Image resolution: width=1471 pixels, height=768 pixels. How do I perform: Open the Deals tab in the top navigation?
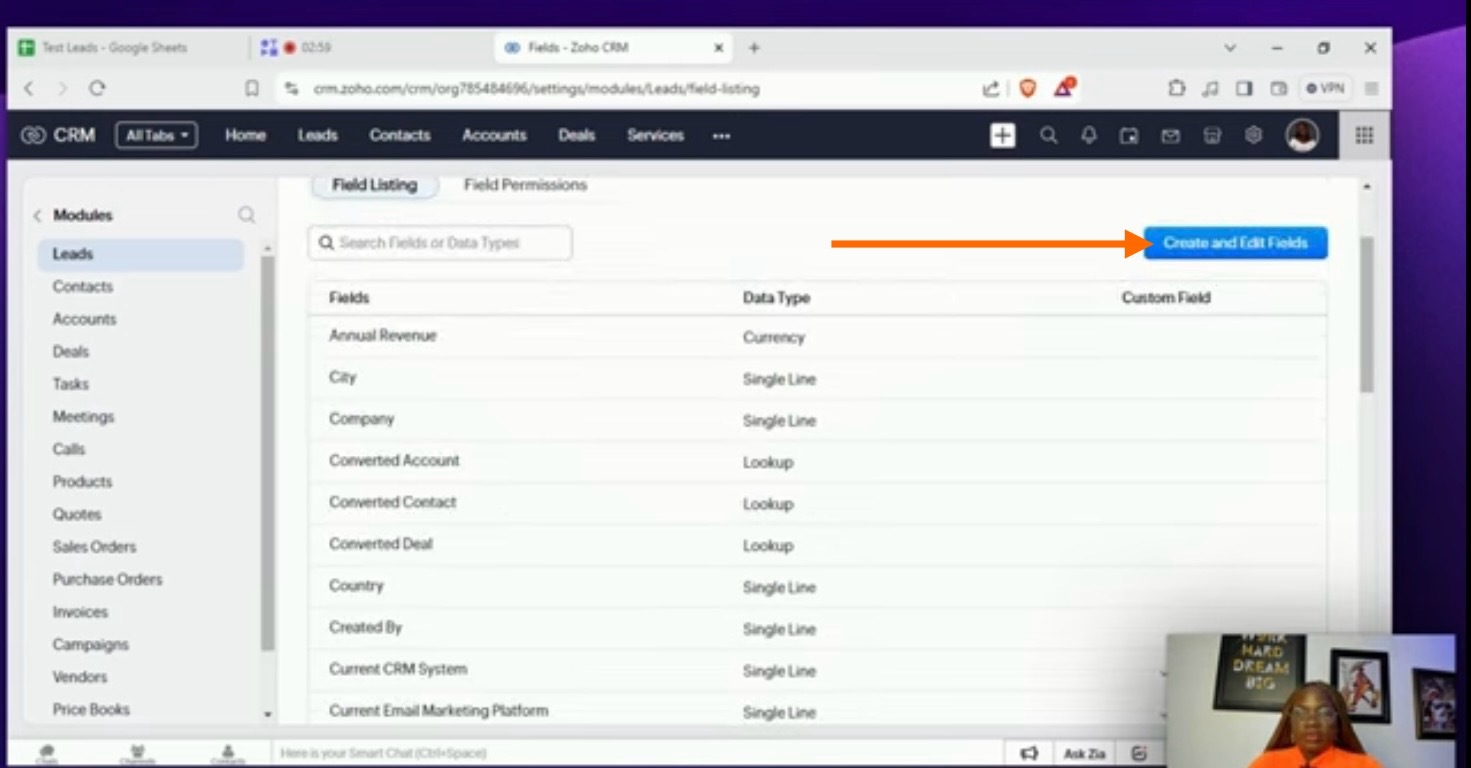(576, 136)
